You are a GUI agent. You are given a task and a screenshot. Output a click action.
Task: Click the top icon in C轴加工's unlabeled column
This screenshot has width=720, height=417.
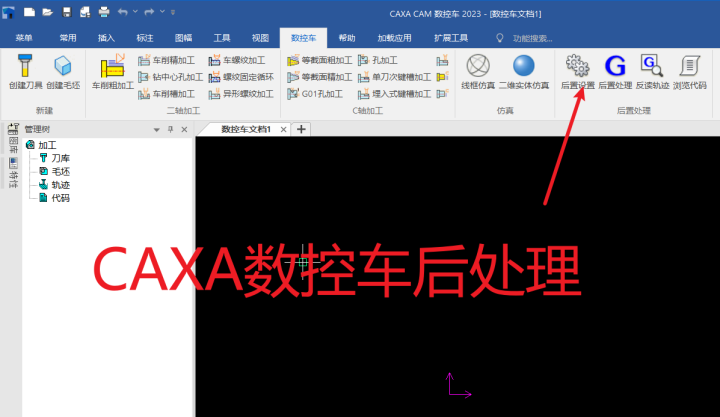442,60
